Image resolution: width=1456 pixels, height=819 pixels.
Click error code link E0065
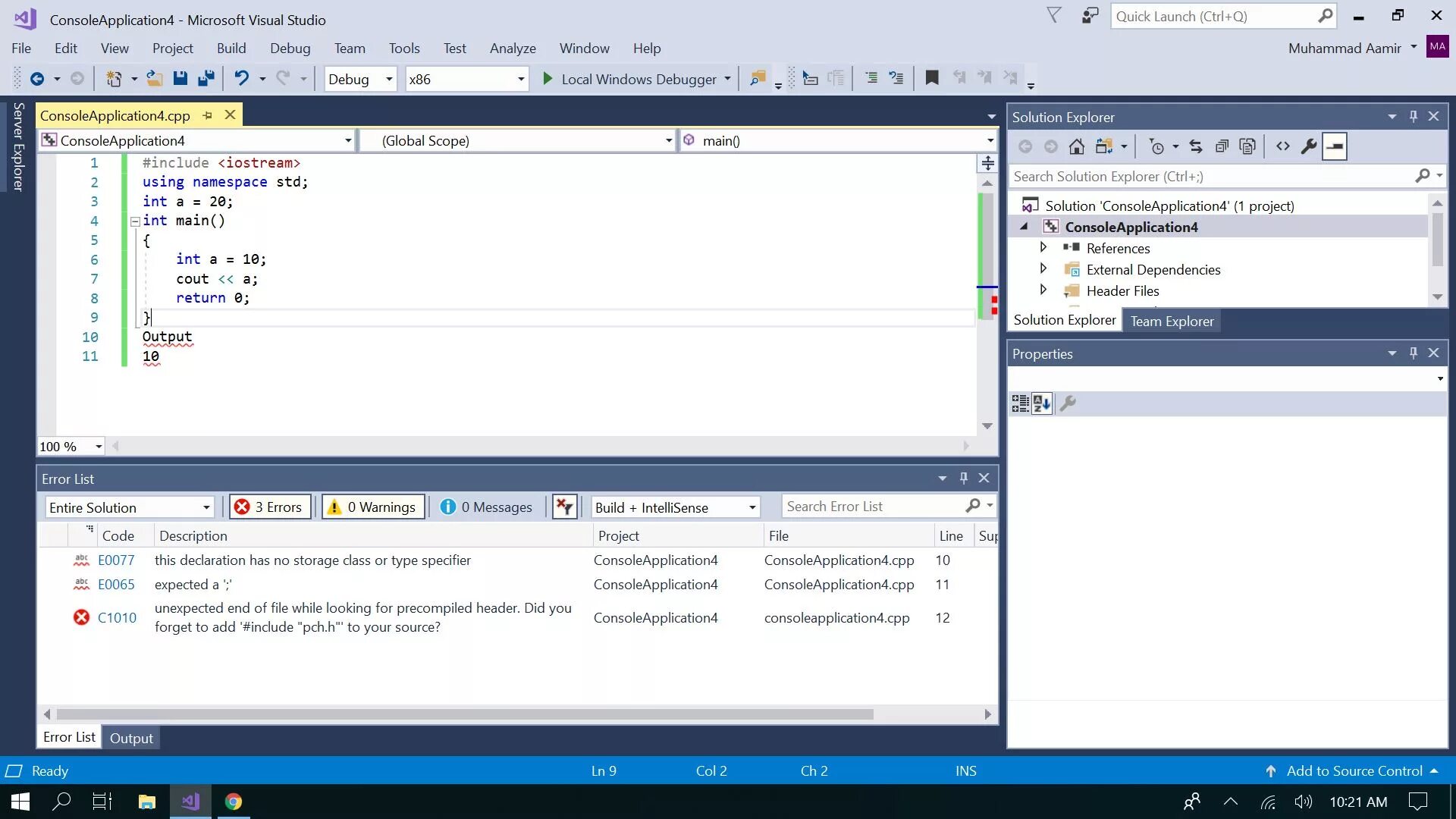pos(116,584)
